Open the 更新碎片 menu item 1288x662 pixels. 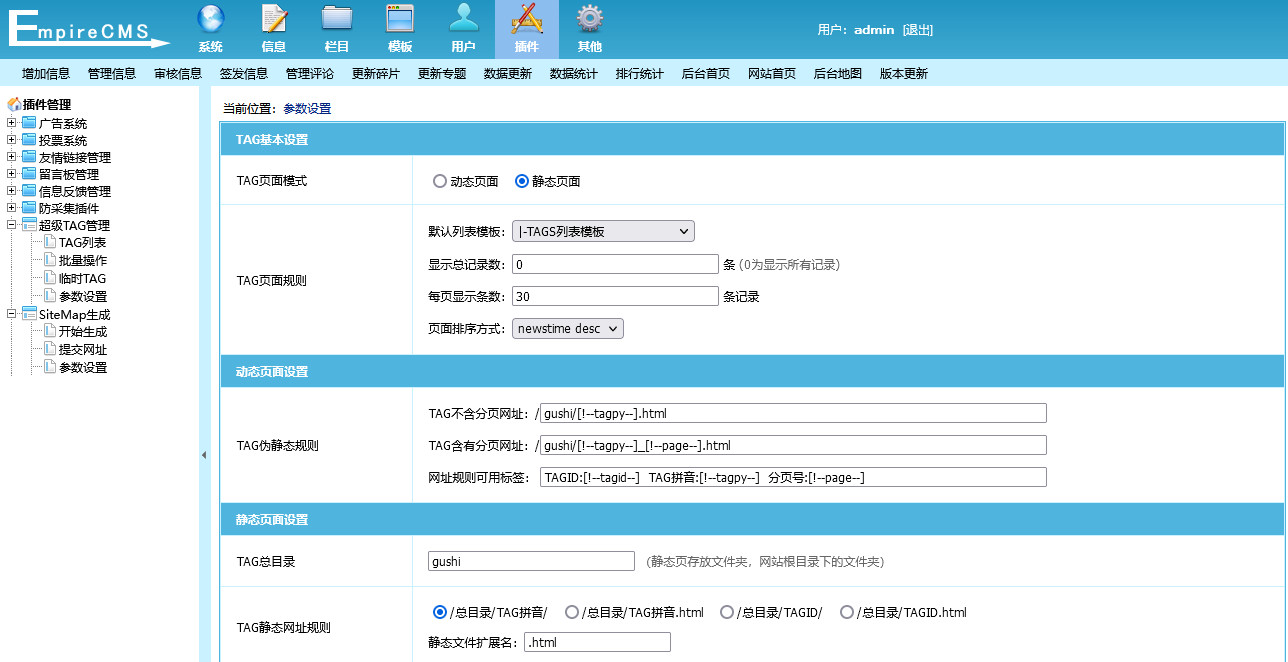pos(376,73)
